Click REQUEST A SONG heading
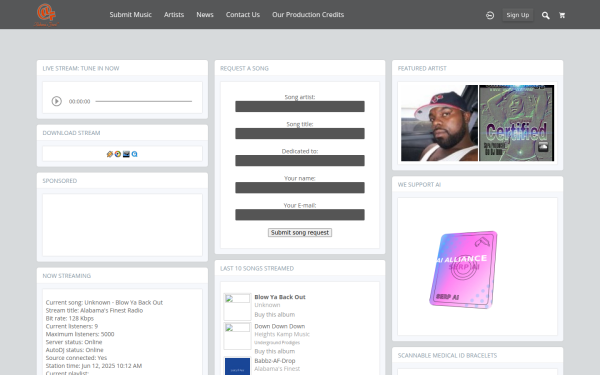 tap(244, 68)
